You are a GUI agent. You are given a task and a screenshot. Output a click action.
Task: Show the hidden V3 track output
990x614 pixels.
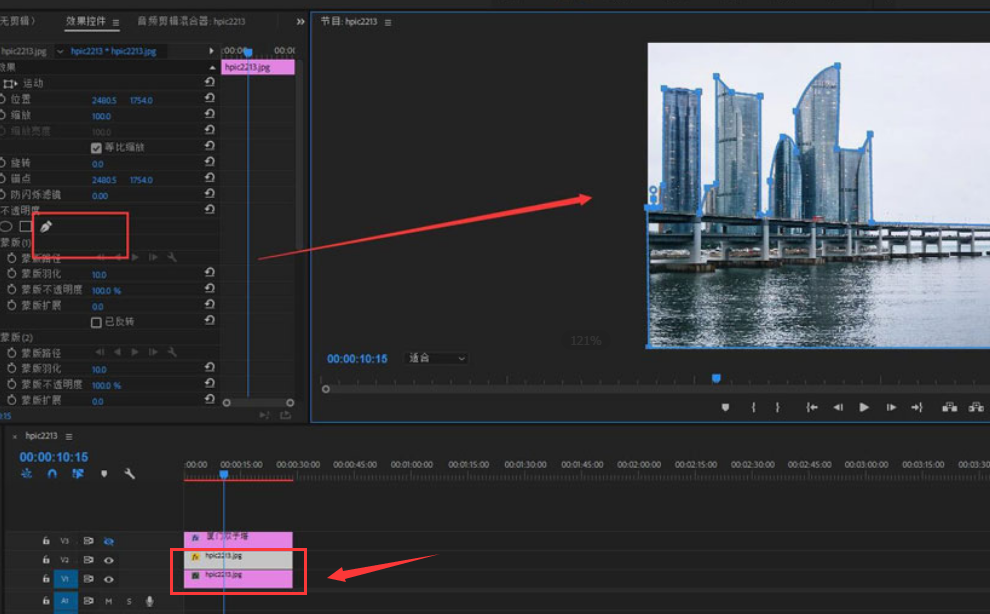tap(108, 541)
